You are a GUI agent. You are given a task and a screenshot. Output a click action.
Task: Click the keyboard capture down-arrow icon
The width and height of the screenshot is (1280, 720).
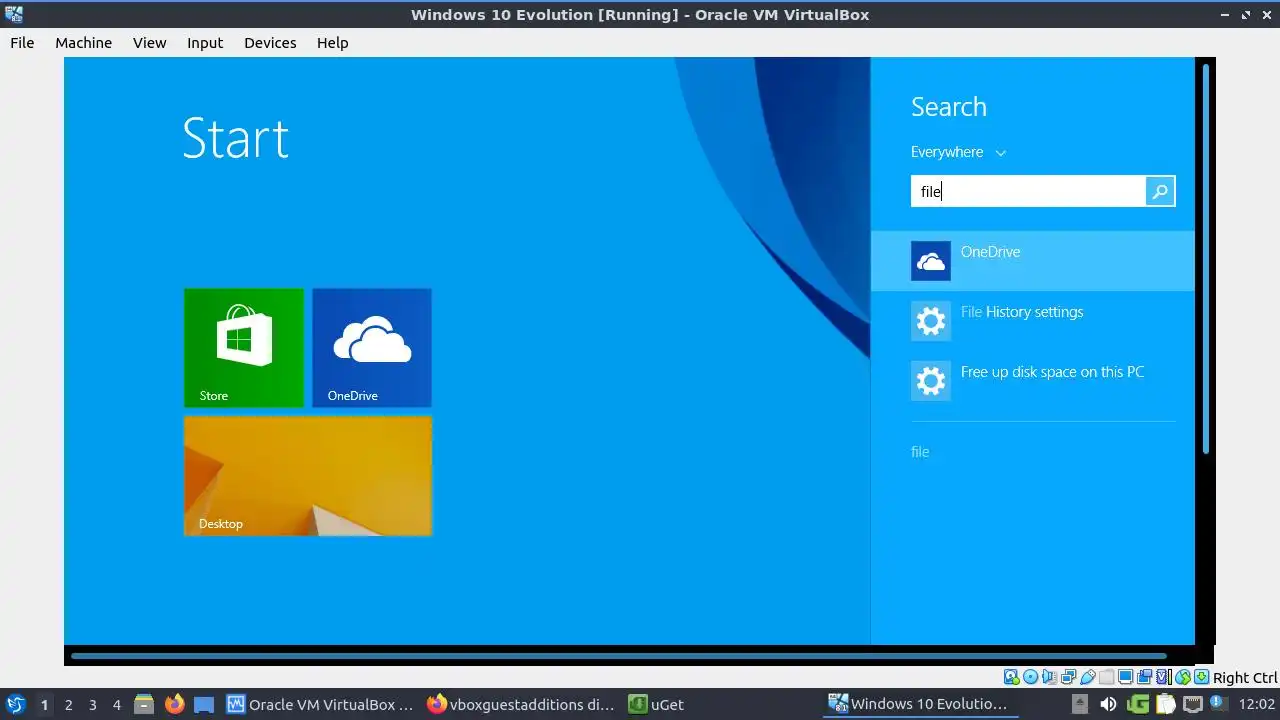click(1201, 678)
